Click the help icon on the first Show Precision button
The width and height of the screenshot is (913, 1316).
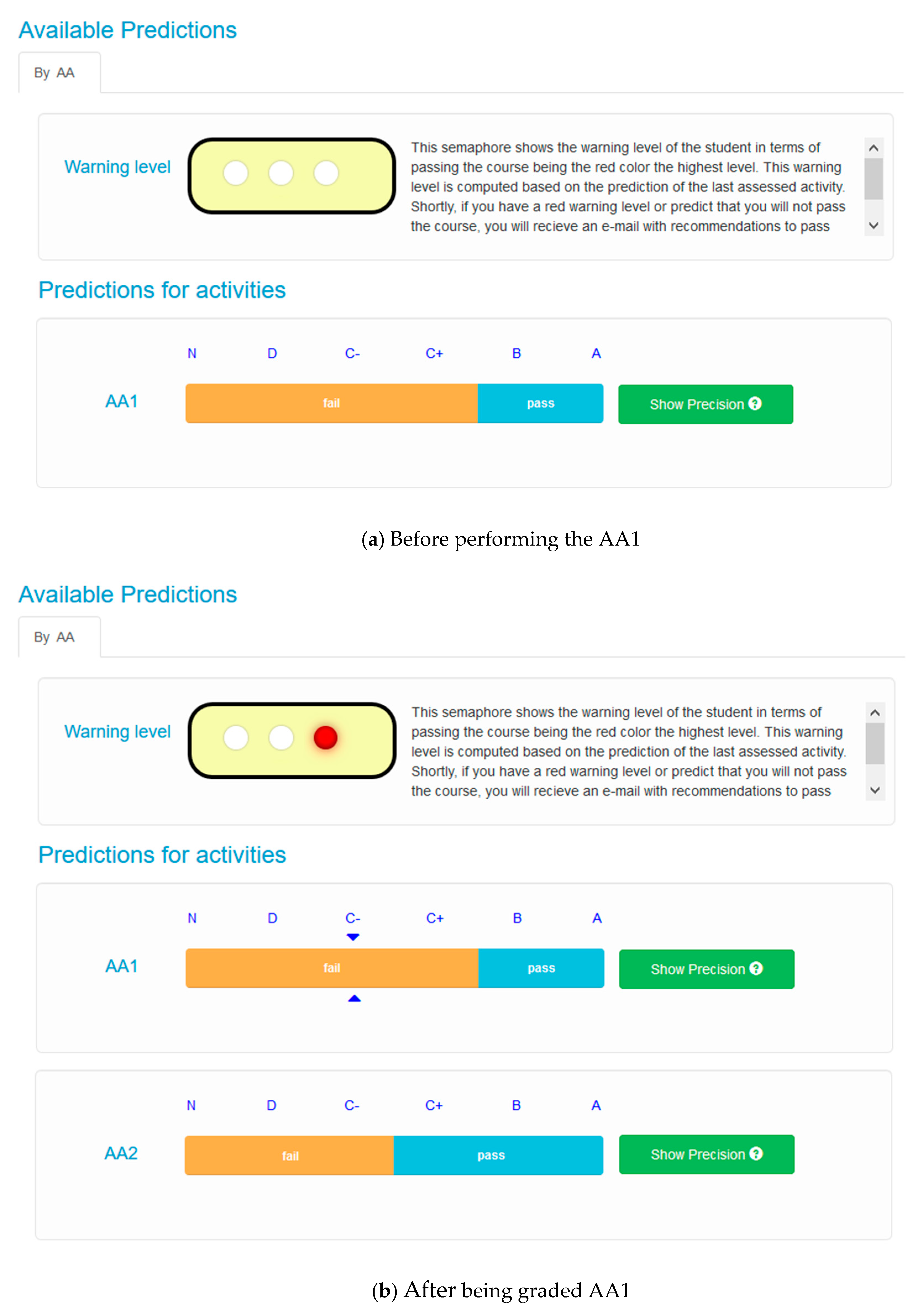coord(754,404)
